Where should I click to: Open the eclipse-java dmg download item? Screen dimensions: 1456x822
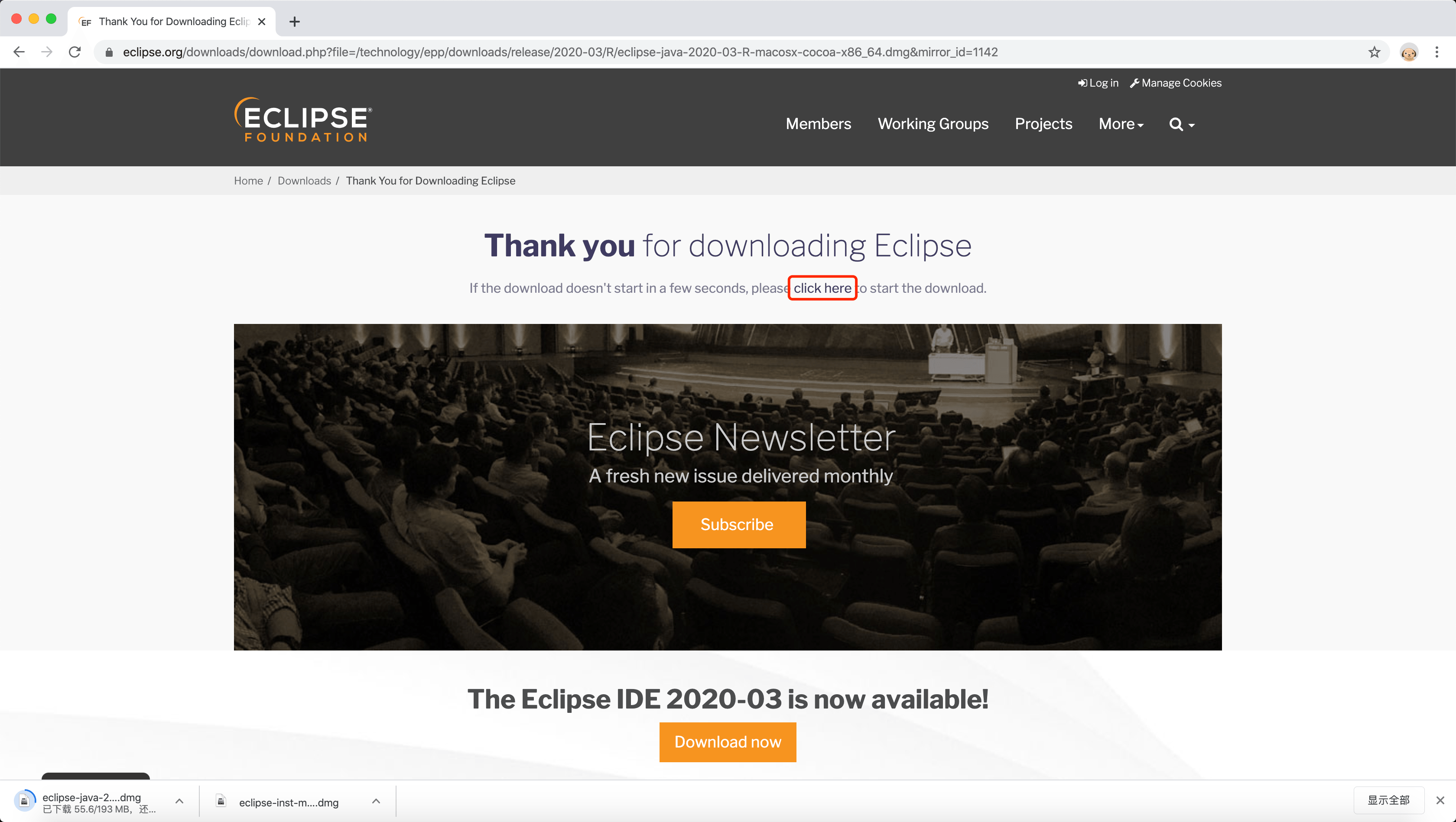(91, 802)
